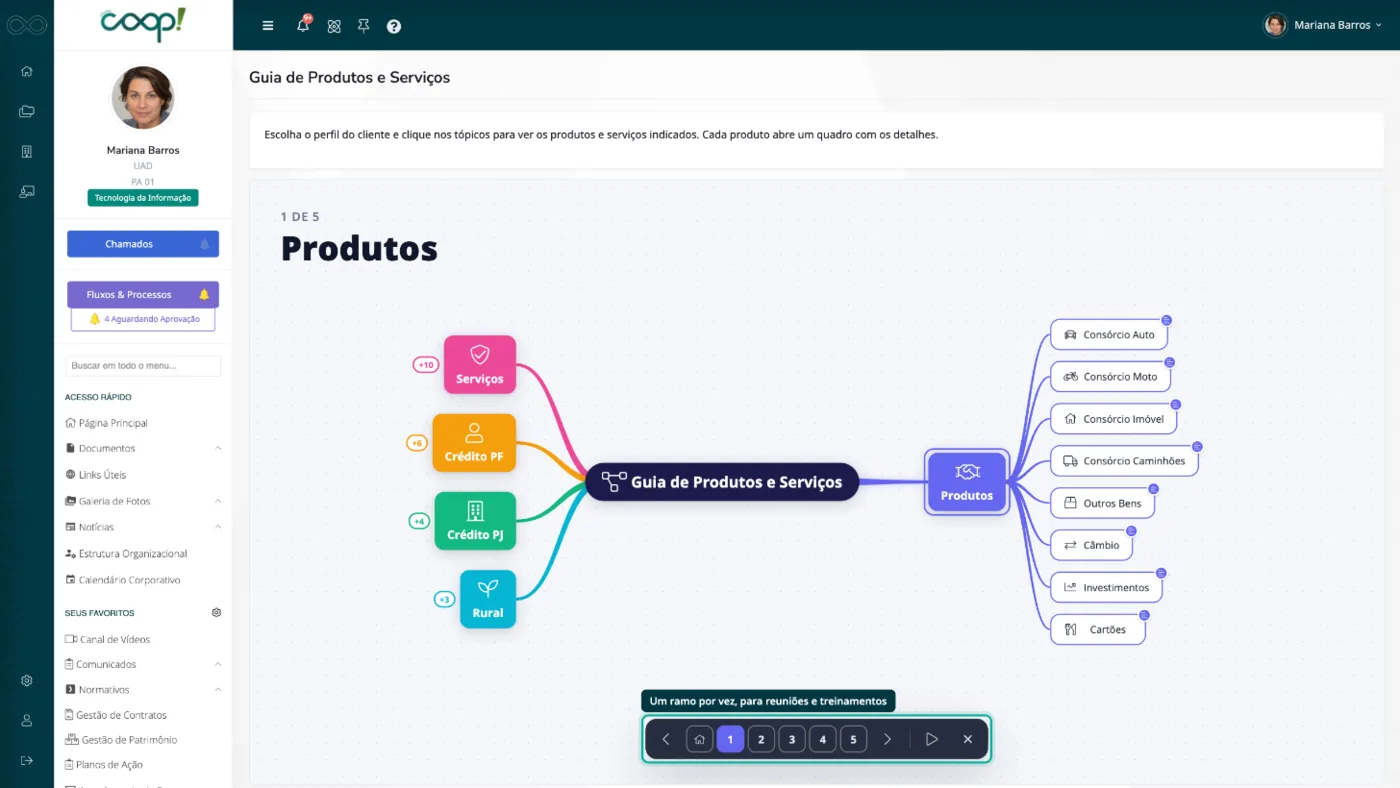Select the Rural mind map node
This screenshot has height=788, width=1400.
click(x=488, y=599)
